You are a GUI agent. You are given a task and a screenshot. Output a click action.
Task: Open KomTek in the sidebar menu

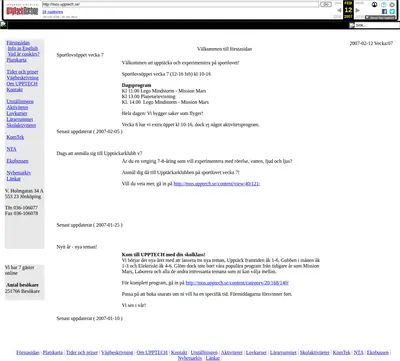(15, 137)
